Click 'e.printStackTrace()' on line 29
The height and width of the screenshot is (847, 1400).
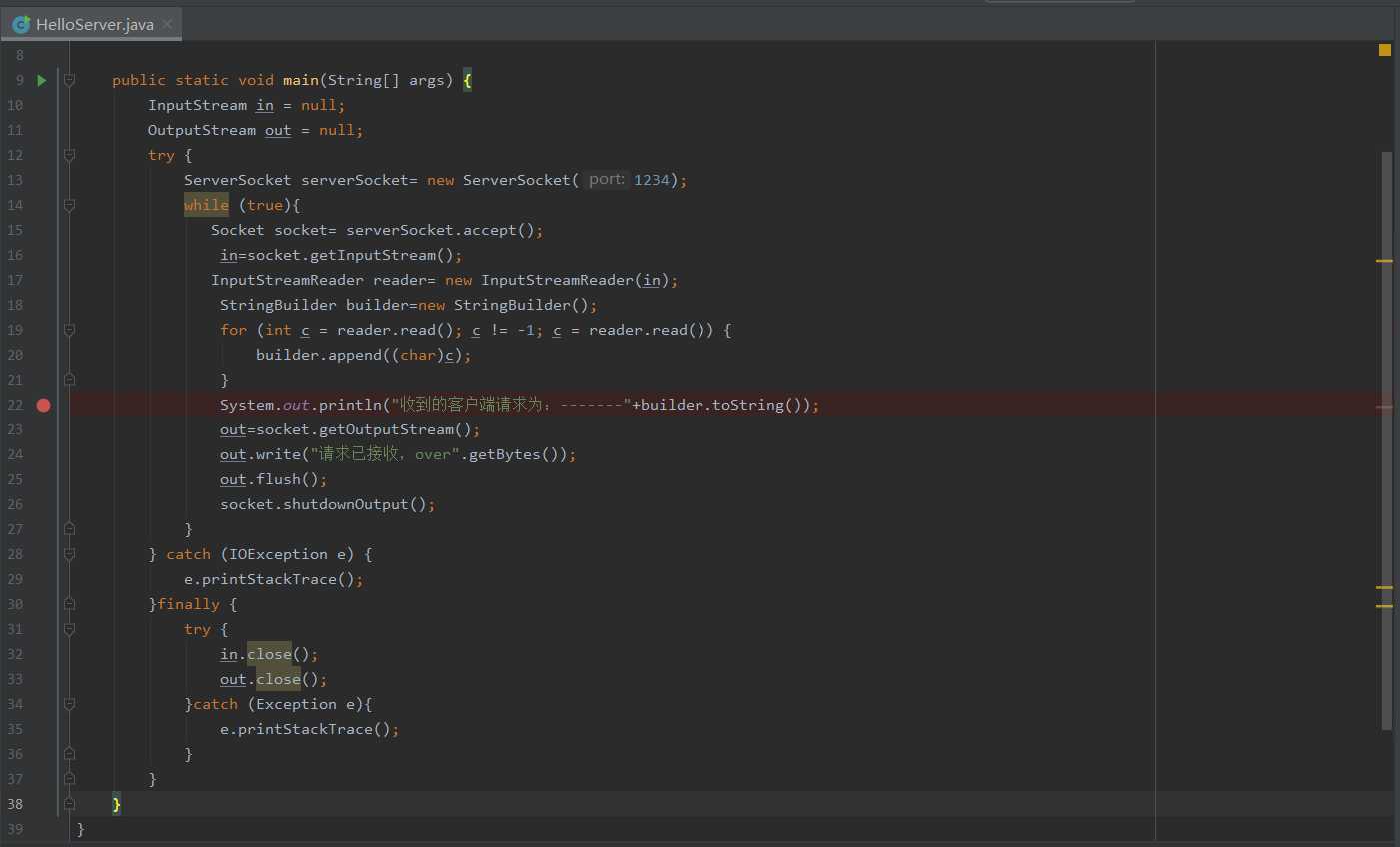pos(269,579)
